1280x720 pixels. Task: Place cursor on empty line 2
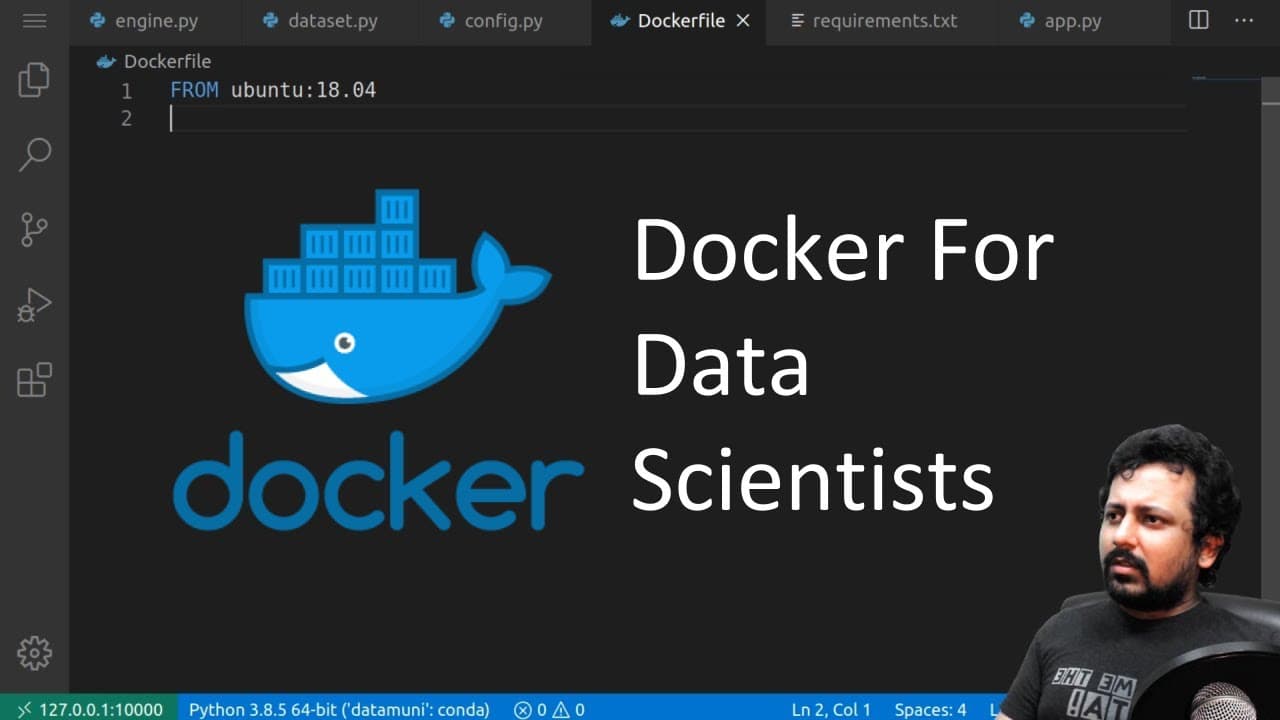(678, 118)
